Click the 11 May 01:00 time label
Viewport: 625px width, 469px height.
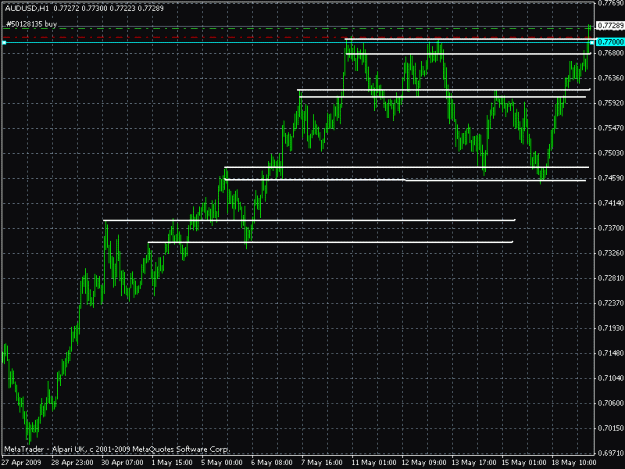374,463
